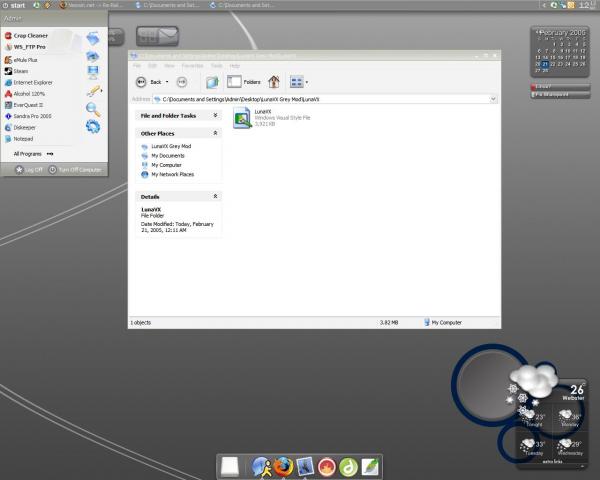Open the address bar dropdown arrow
This screenshot has width=600, height=480.
(493, 99)
